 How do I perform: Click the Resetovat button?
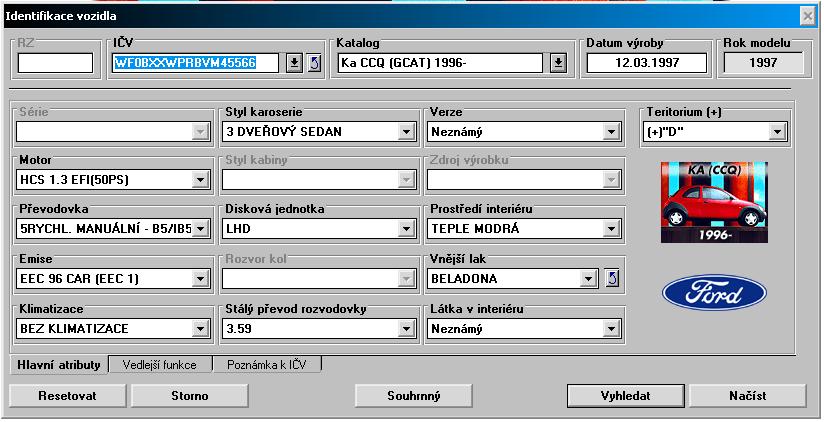pos(67,395)
